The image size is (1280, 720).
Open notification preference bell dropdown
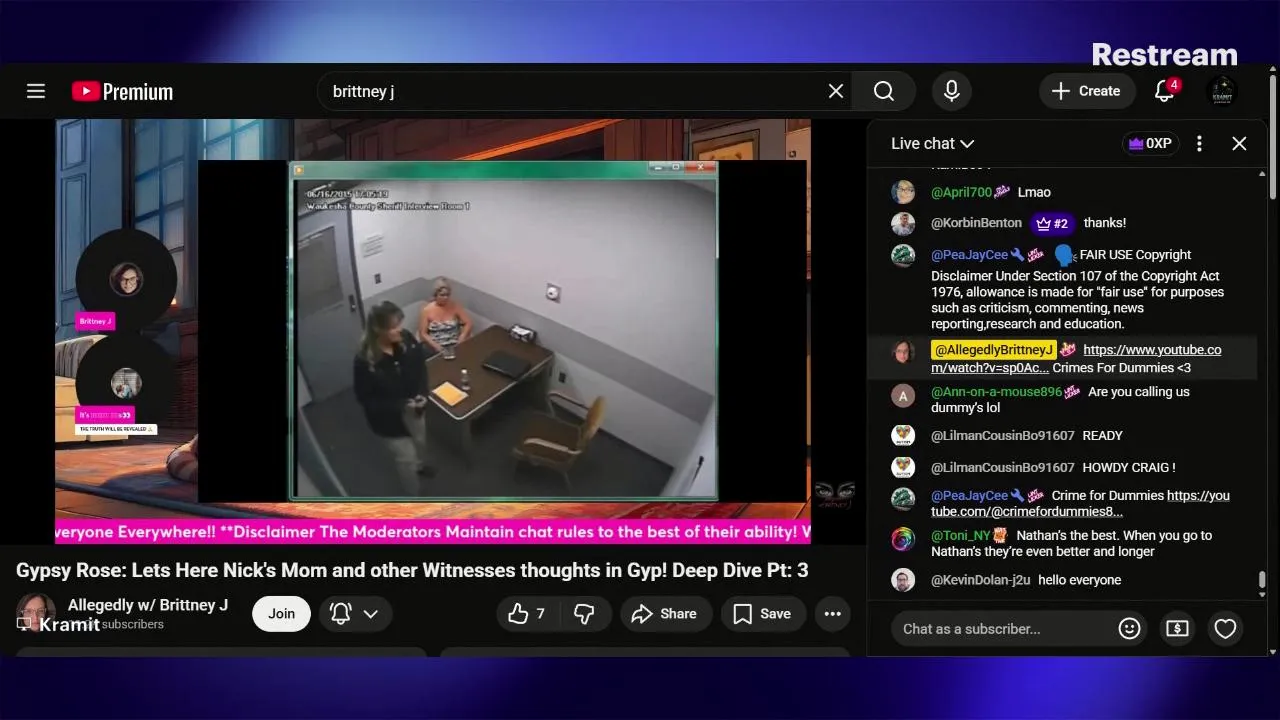[x=355, y=614]
